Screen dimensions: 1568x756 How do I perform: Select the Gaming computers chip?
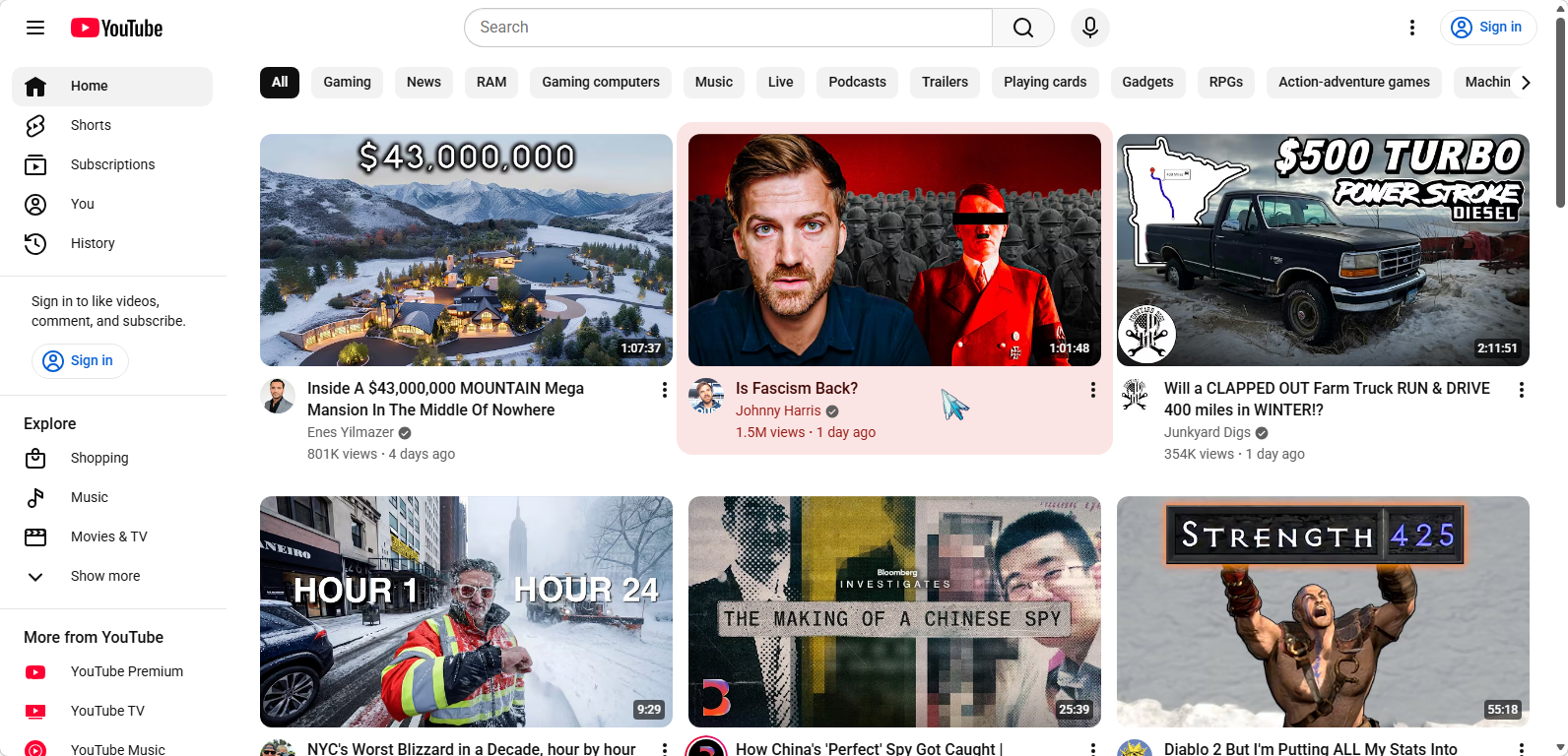tap(601, 83)
